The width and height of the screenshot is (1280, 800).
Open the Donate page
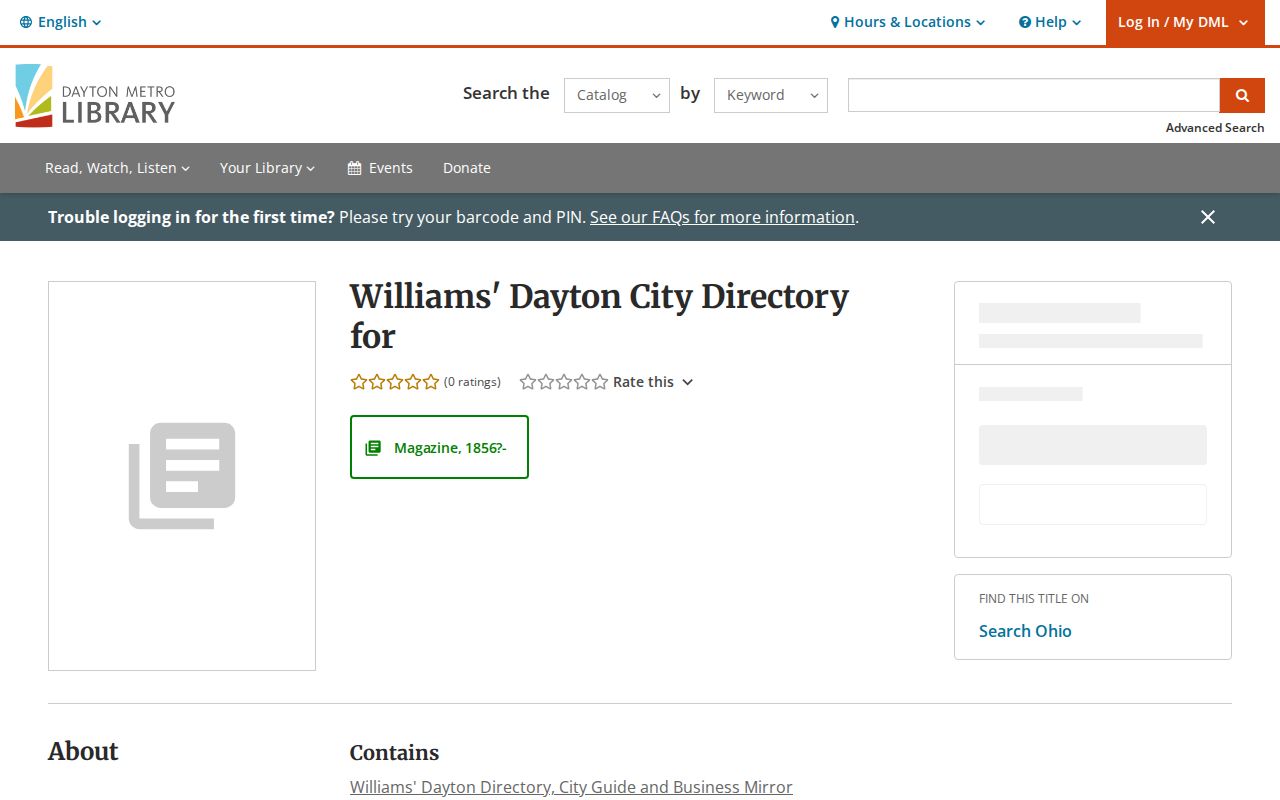coord(467,168)
